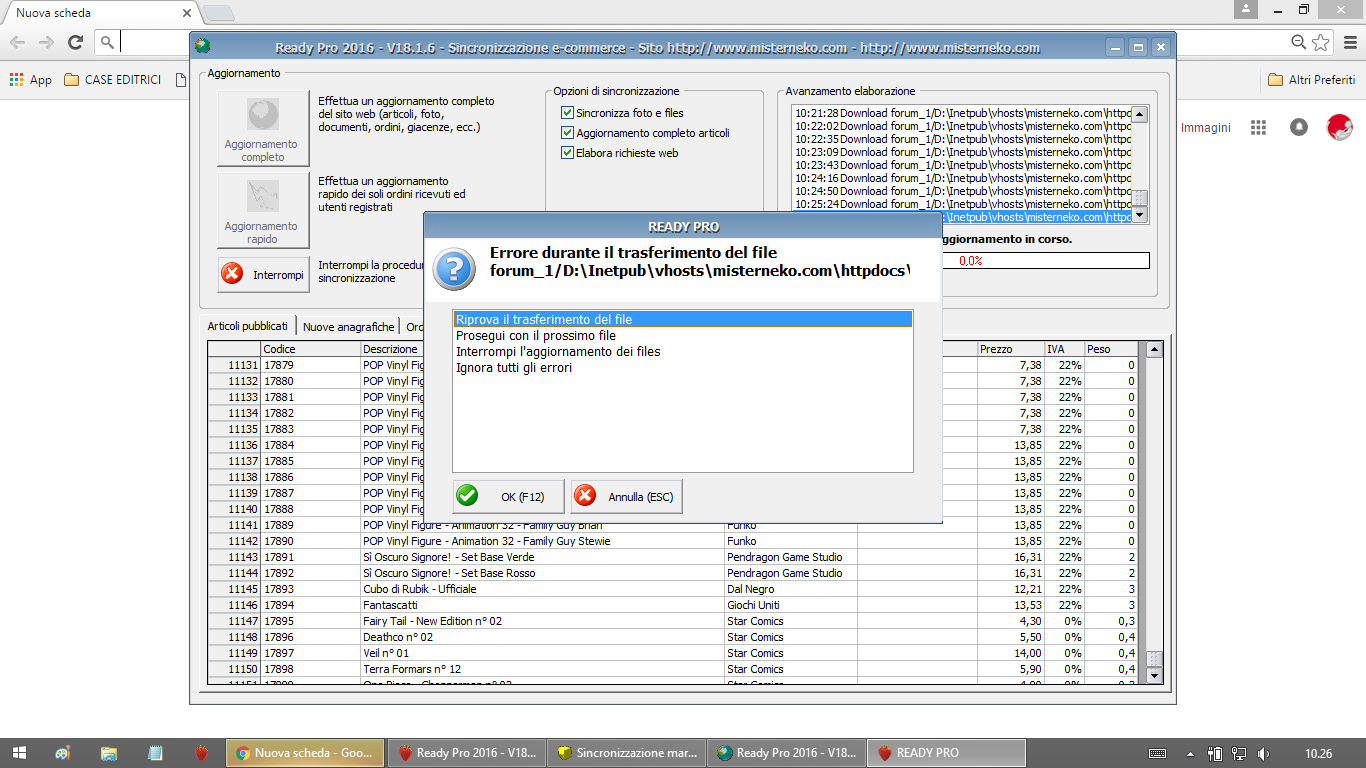The image size is (1366, 768).
Task: Click the 10:21:28 Download log entry
Action: (x=962, y=113)
